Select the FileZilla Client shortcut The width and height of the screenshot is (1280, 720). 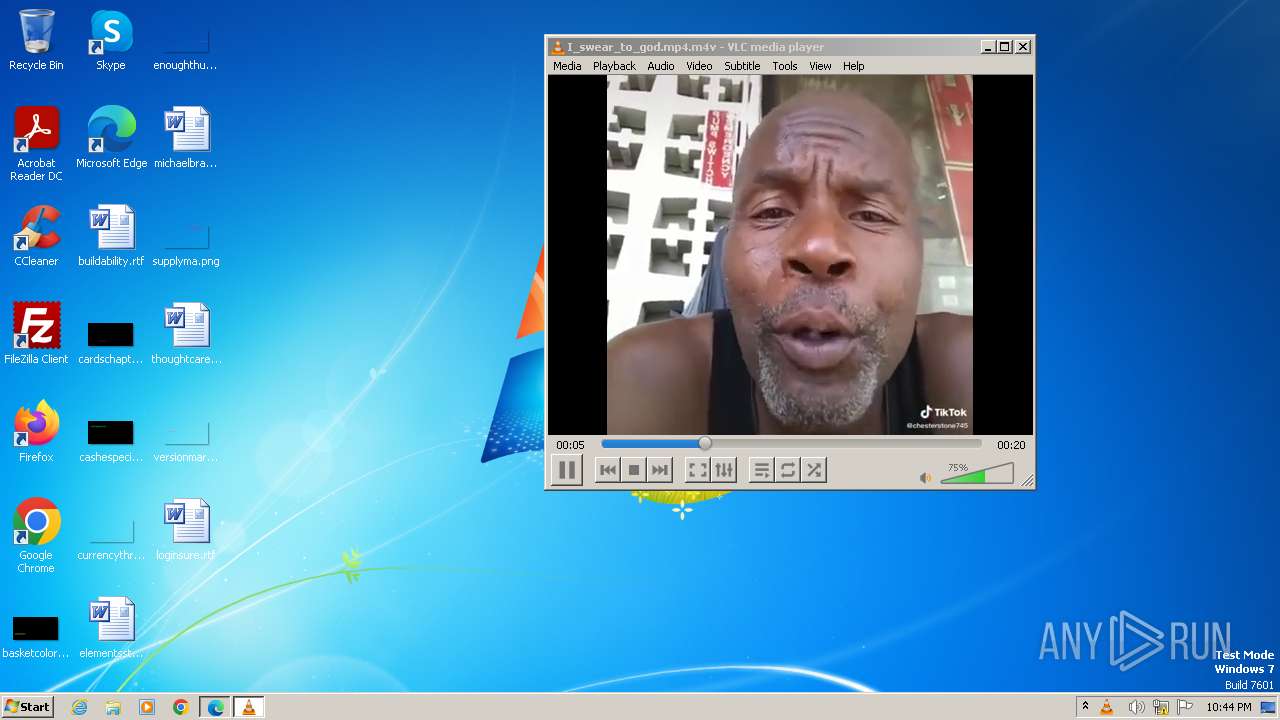click(36, 334)
